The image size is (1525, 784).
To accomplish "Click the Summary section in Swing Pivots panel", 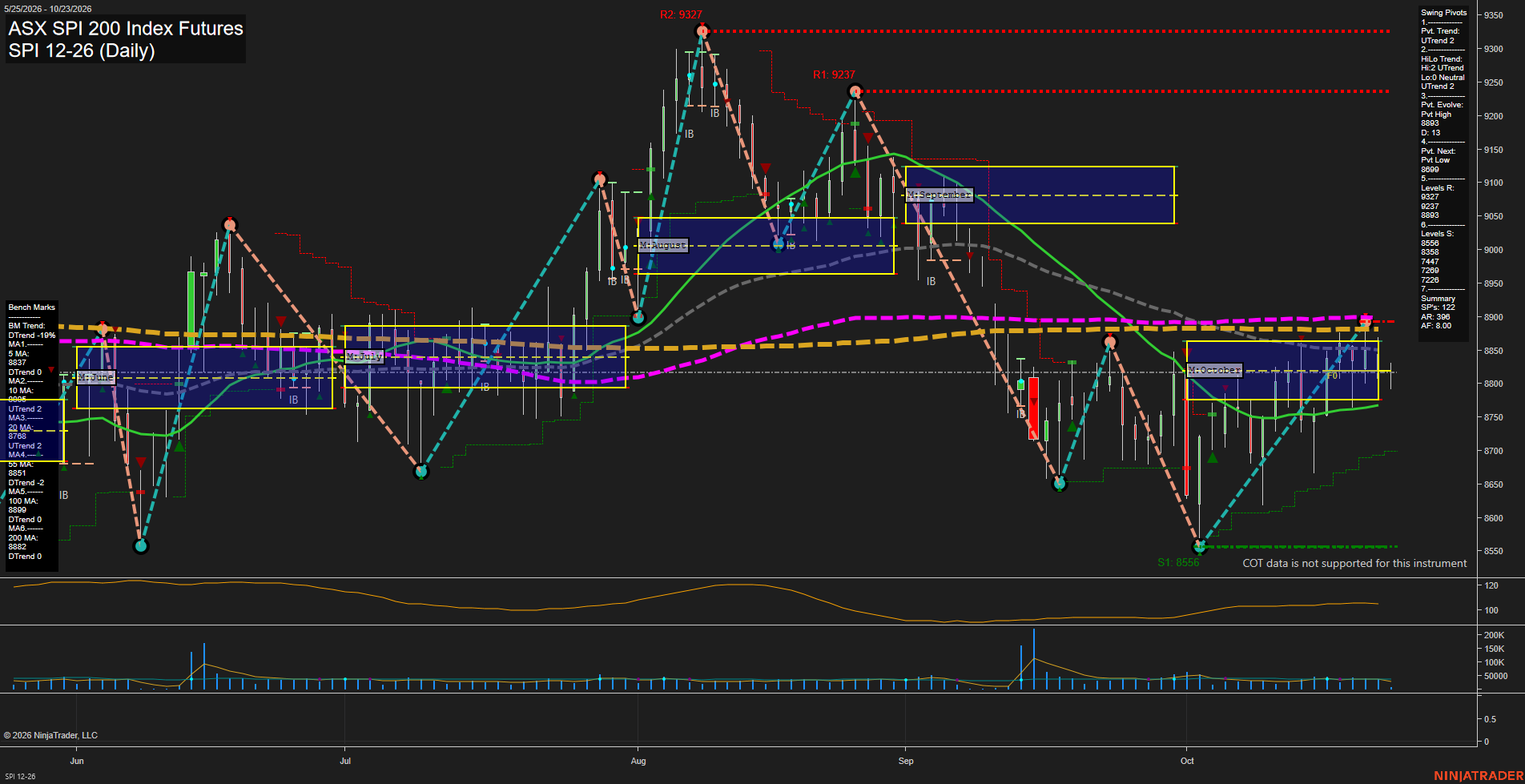I will [1438, 299].
